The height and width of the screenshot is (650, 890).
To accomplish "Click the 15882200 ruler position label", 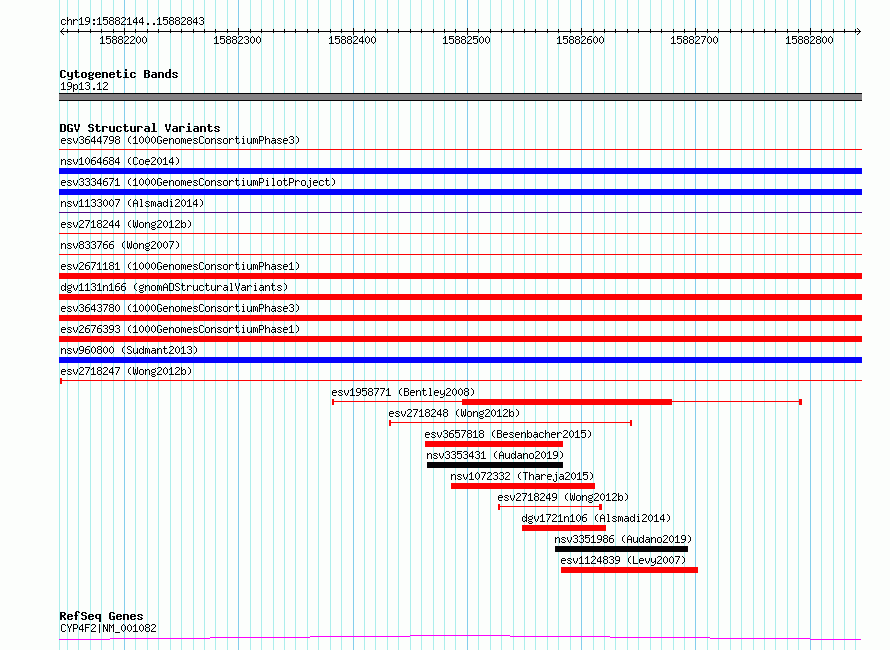I will tap(123, 40).
